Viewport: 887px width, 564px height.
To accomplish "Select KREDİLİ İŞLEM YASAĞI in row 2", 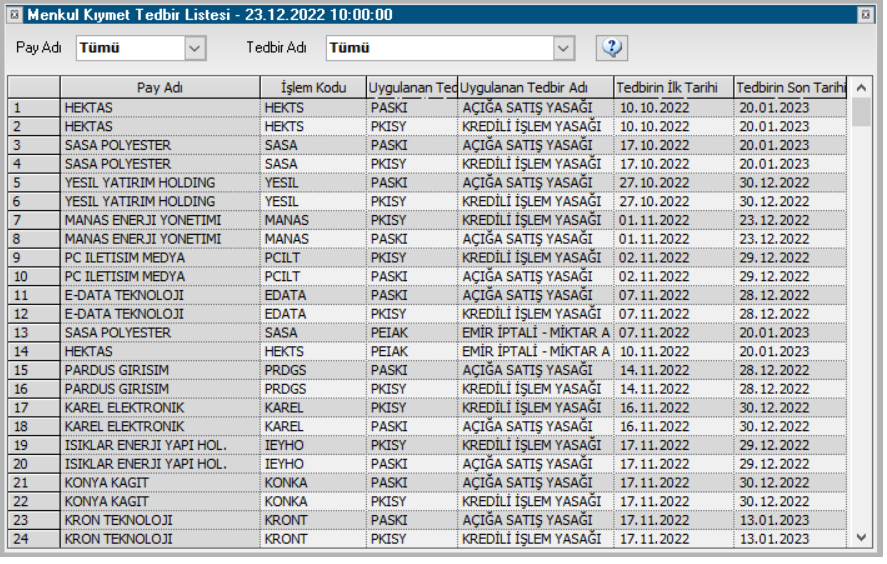I will pyautogui.click(x=531, y=126).
